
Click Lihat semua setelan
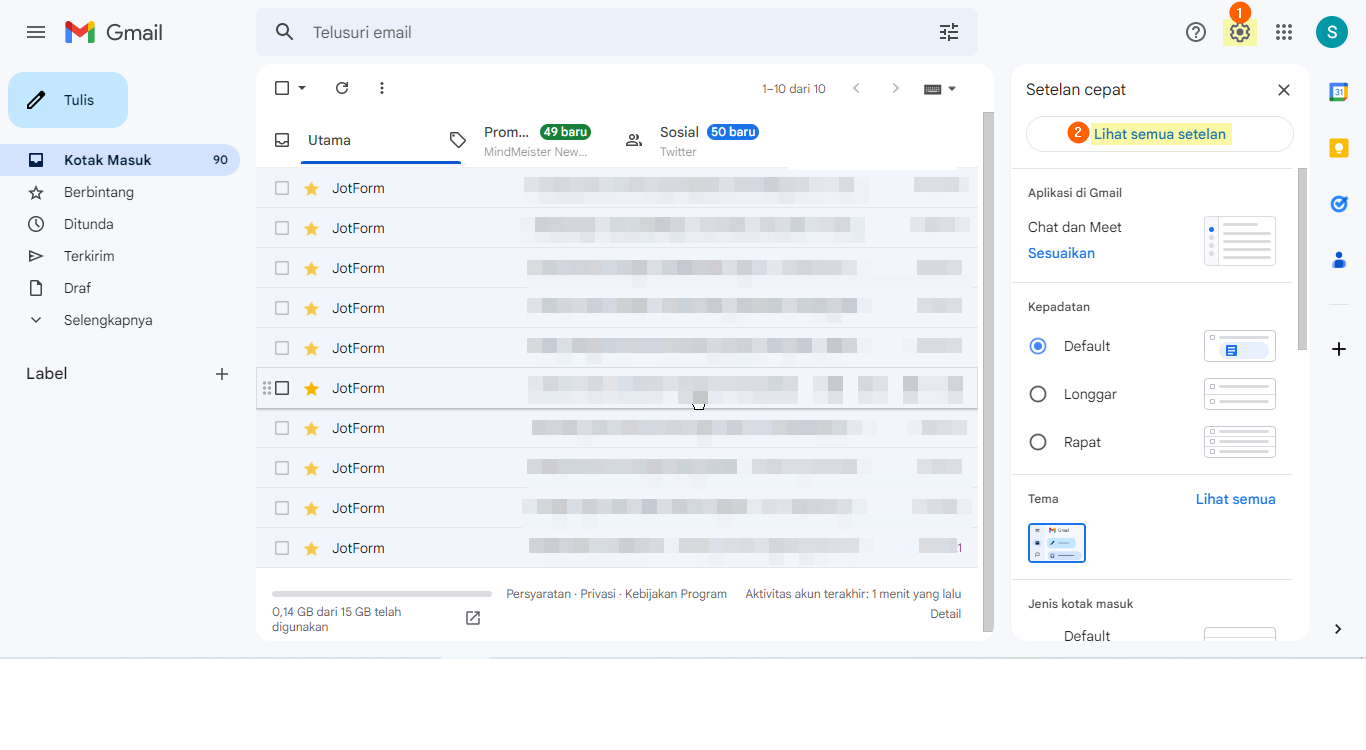[1160, 134]
